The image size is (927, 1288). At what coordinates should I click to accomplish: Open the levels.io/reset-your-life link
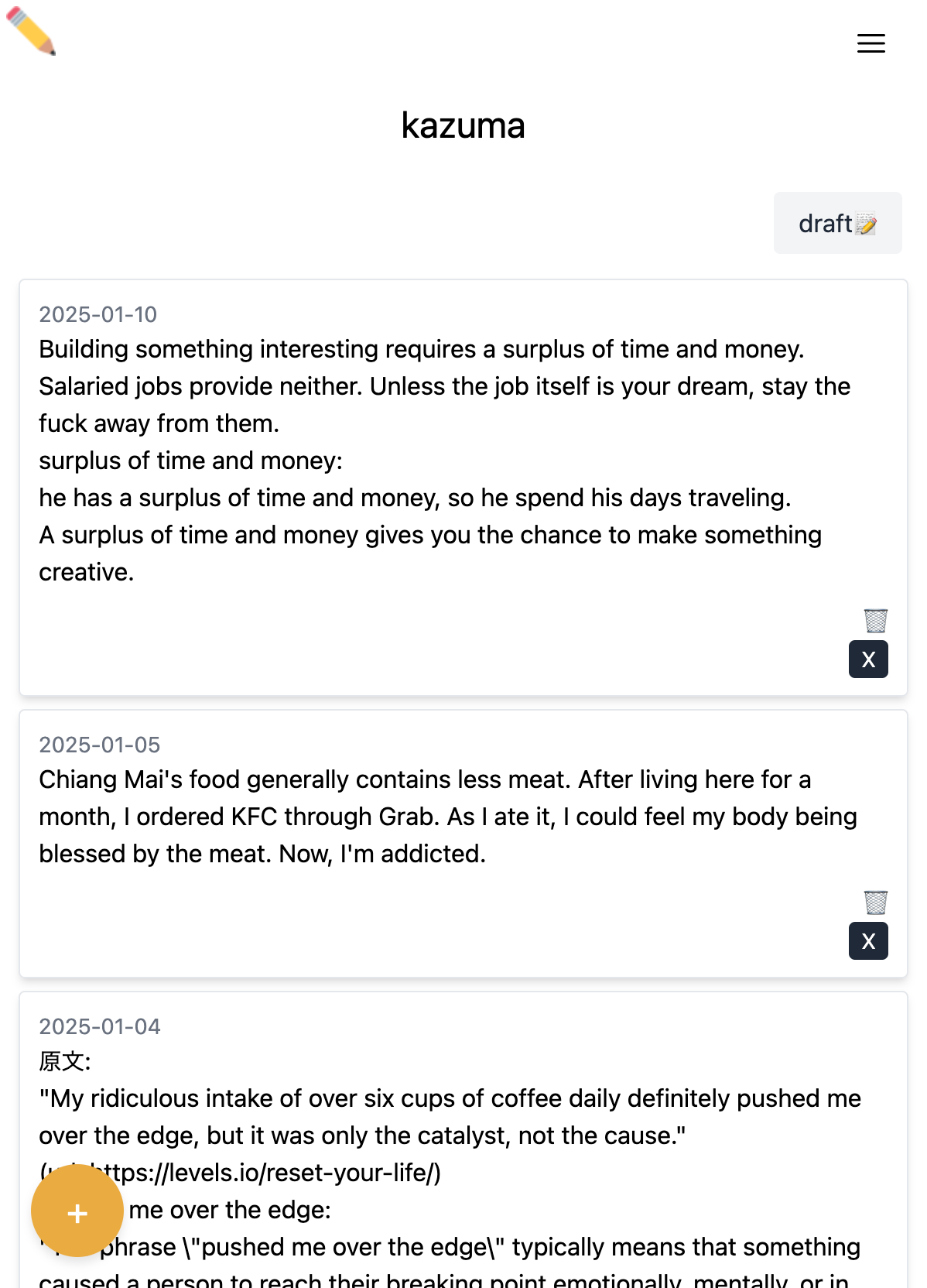click(x=263, y=1173)
